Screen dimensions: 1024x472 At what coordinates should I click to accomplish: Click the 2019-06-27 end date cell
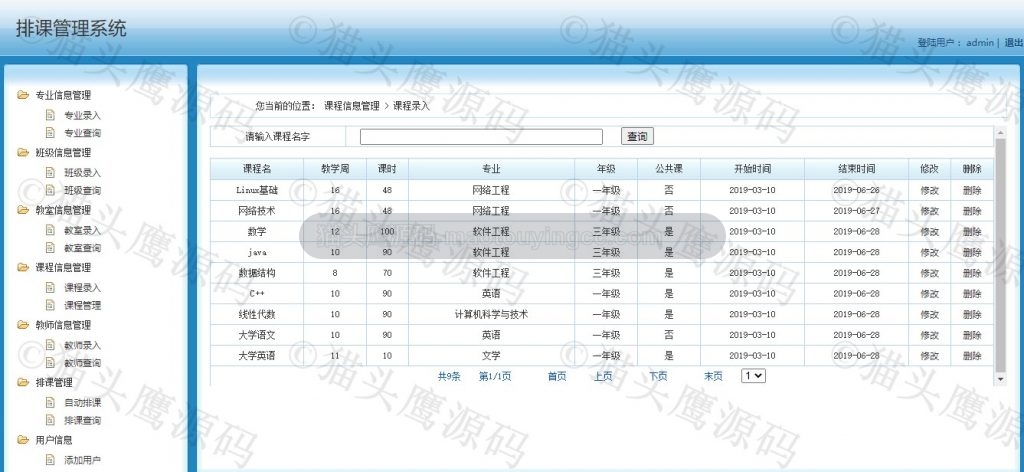coord(856,212)
